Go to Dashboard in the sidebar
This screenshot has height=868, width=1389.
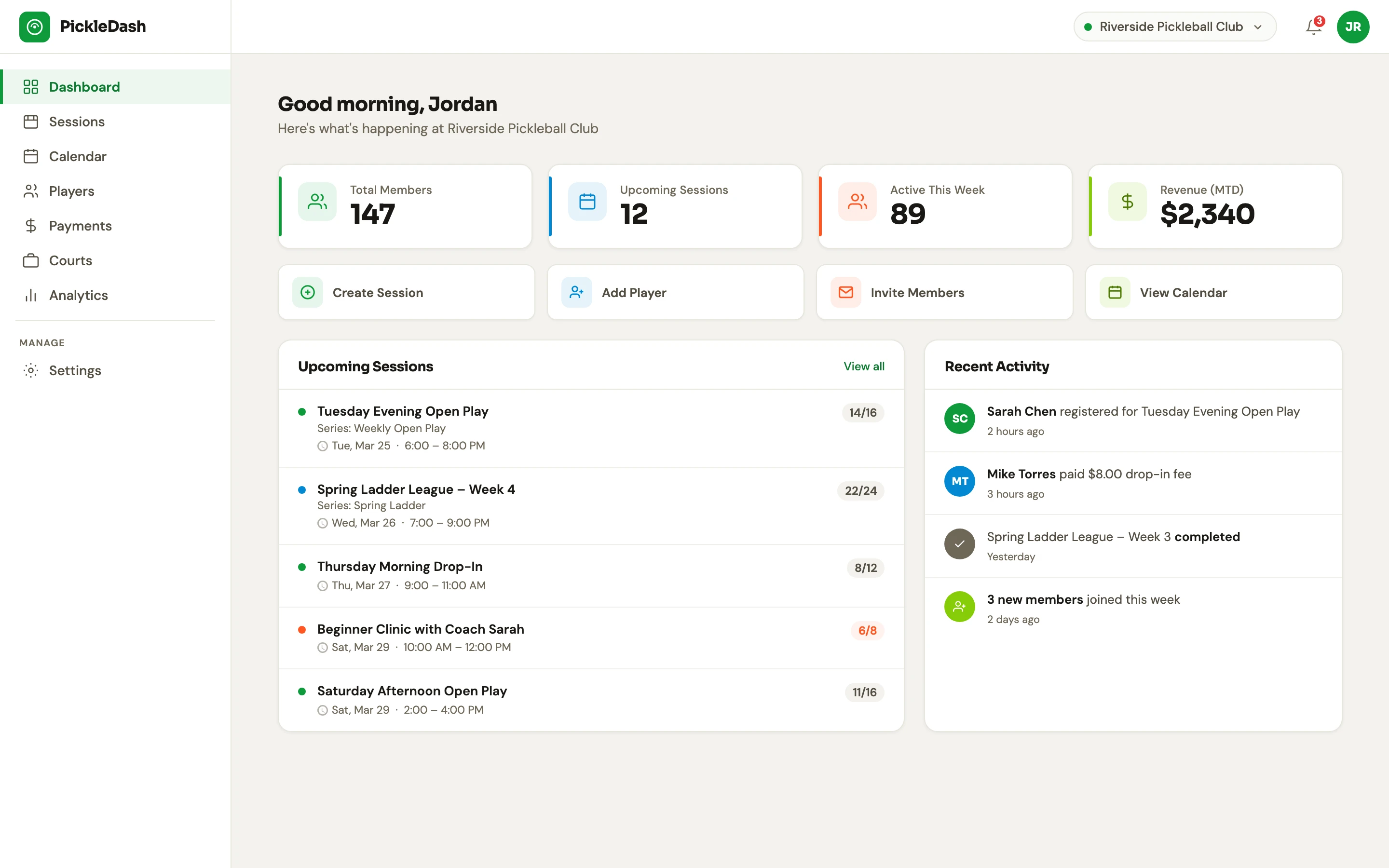(115, 87)
